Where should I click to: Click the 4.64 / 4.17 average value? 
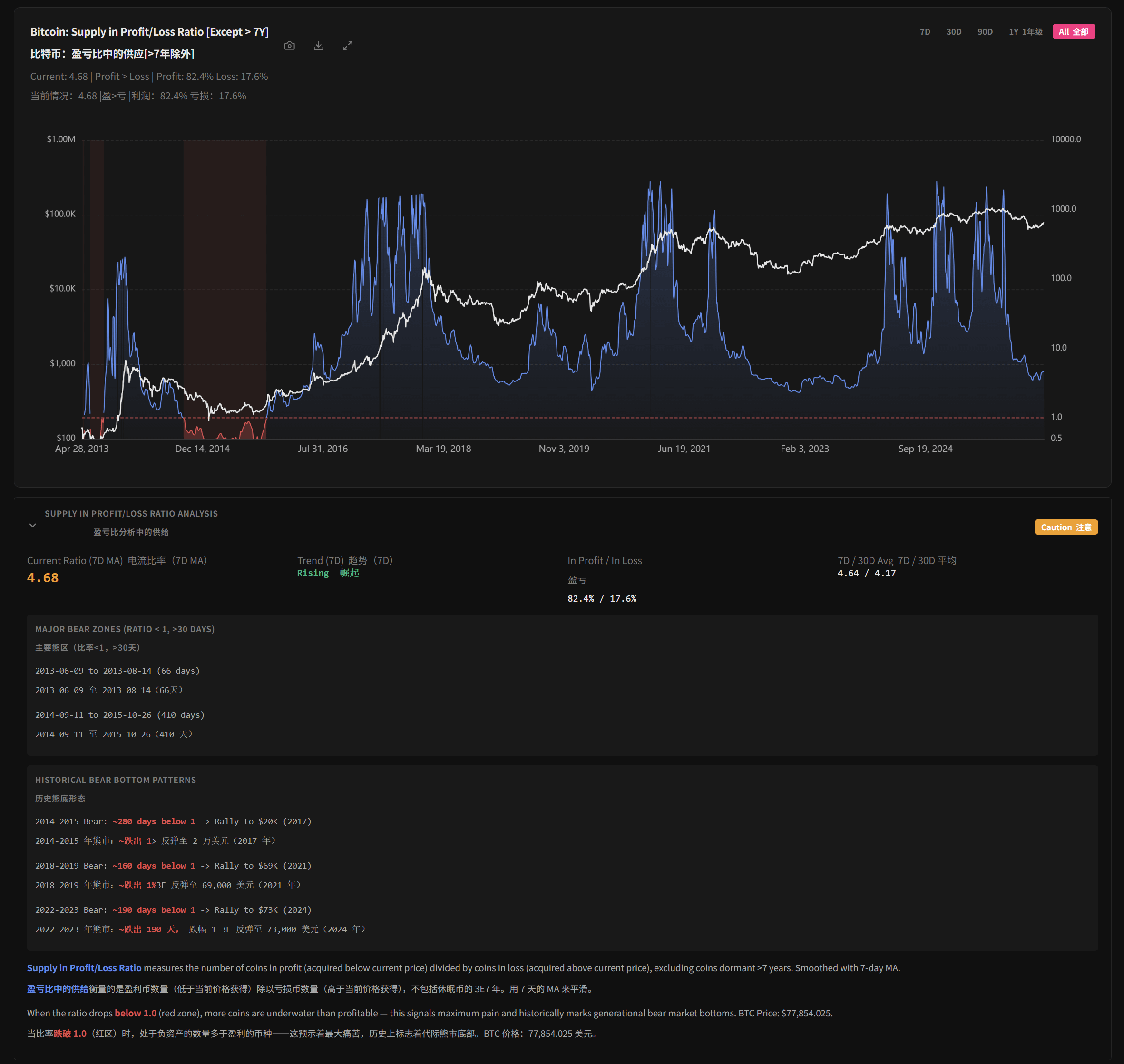[x=867, y=574]
